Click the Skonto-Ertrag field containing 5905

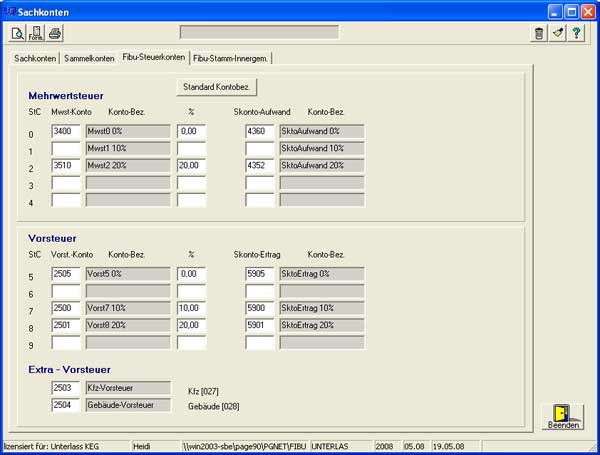coord(260,274)
